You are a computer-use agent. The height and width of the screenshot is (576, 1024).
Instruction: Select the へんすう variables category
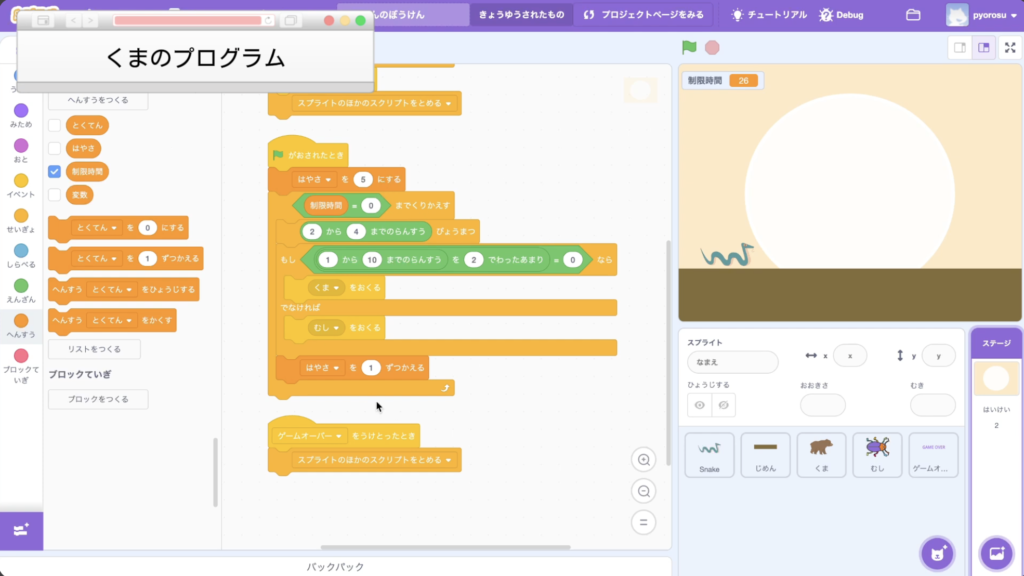coord(21,325)
